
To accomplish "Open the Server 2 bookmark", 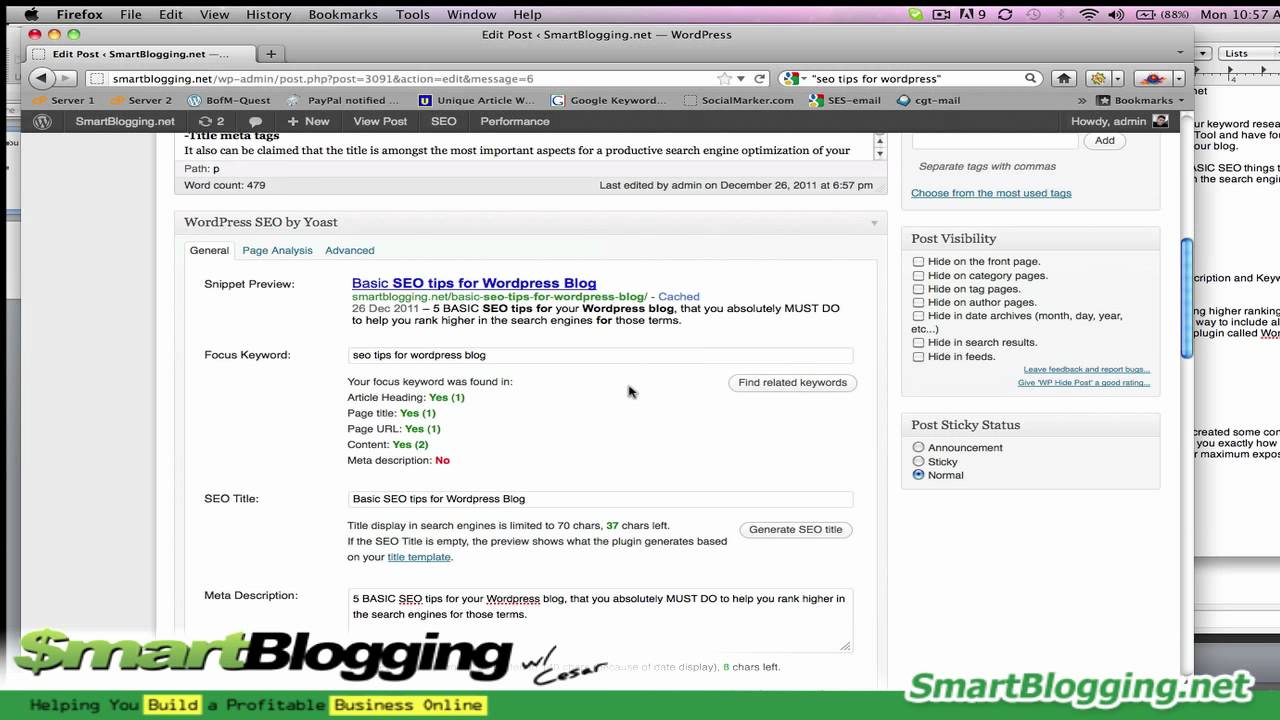I will point(141,100).
